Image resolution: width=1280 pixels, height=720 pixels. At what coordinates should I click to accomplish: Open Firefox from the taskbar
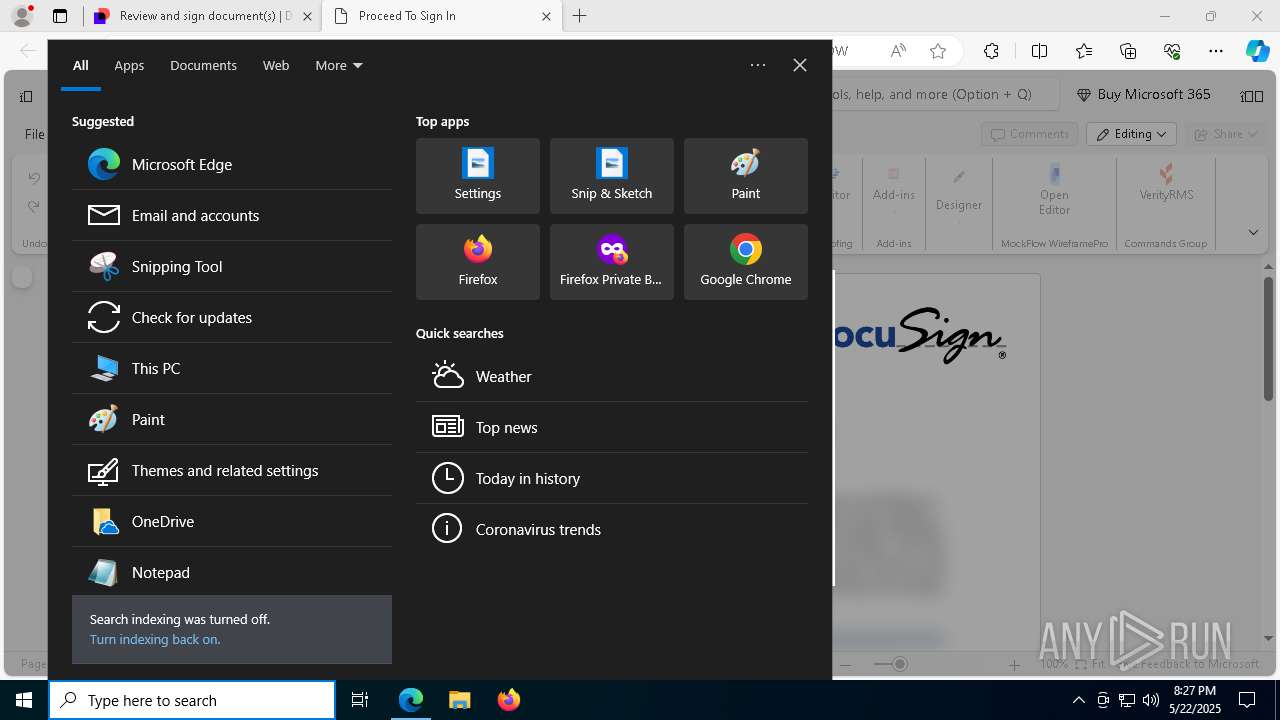pos(508,700)
